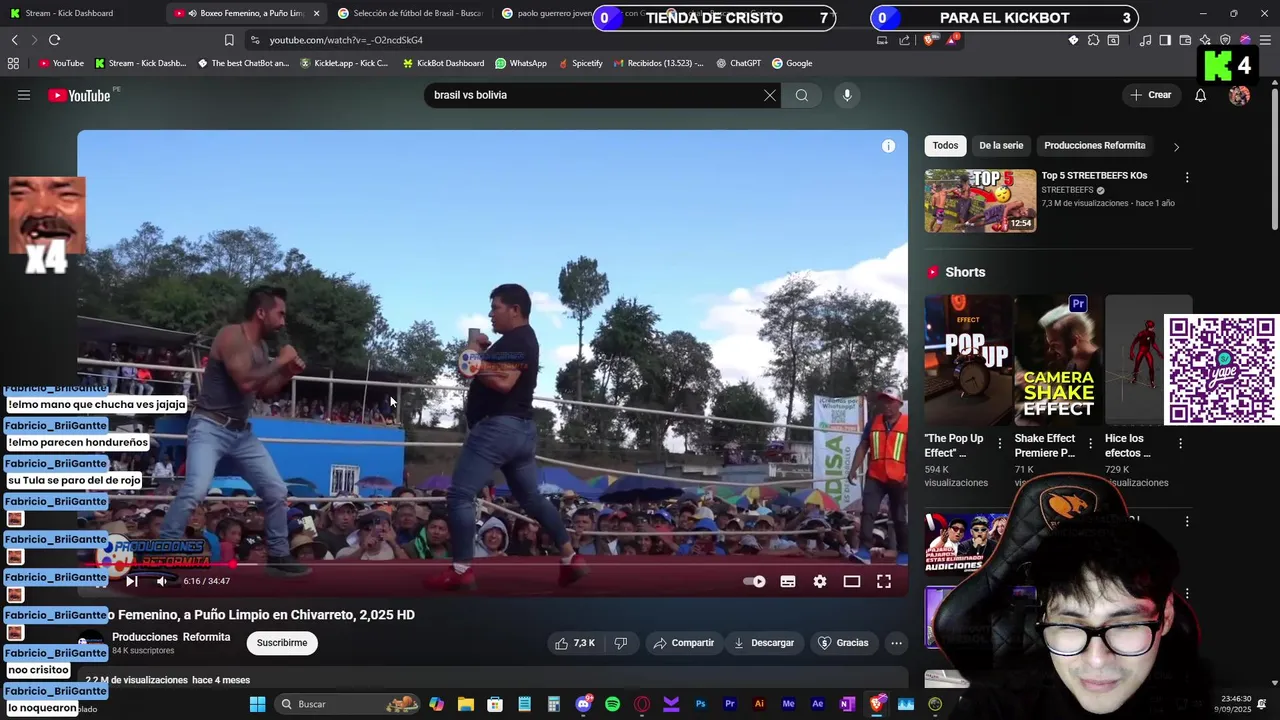
Task: Like the video with 7,3 K button
Action: point(574,643)
